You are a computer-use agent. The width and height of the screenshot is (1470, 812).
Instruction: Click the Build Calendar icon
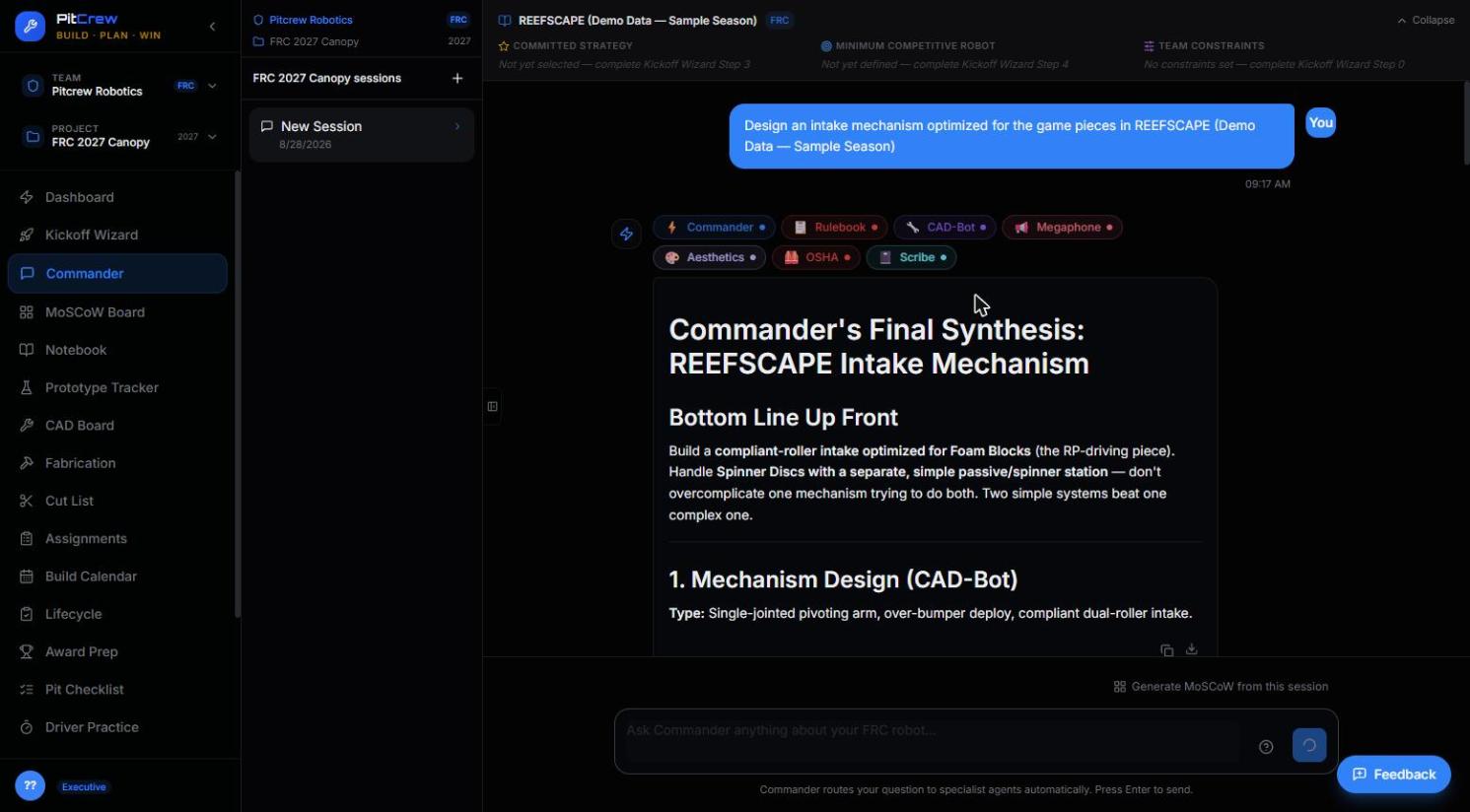click(27, 576)
